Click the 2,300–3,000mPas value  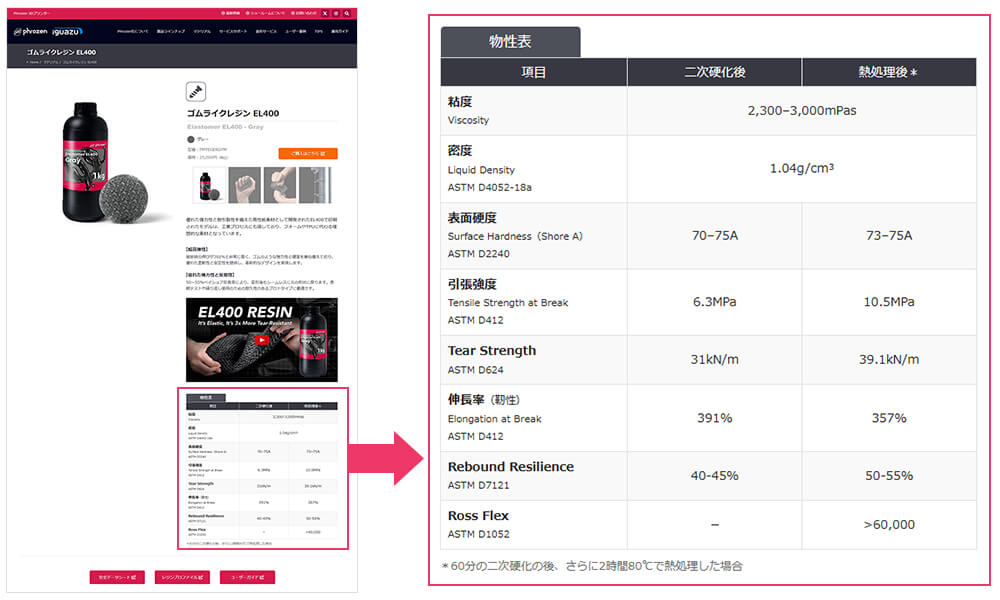[x=802, y=110]
